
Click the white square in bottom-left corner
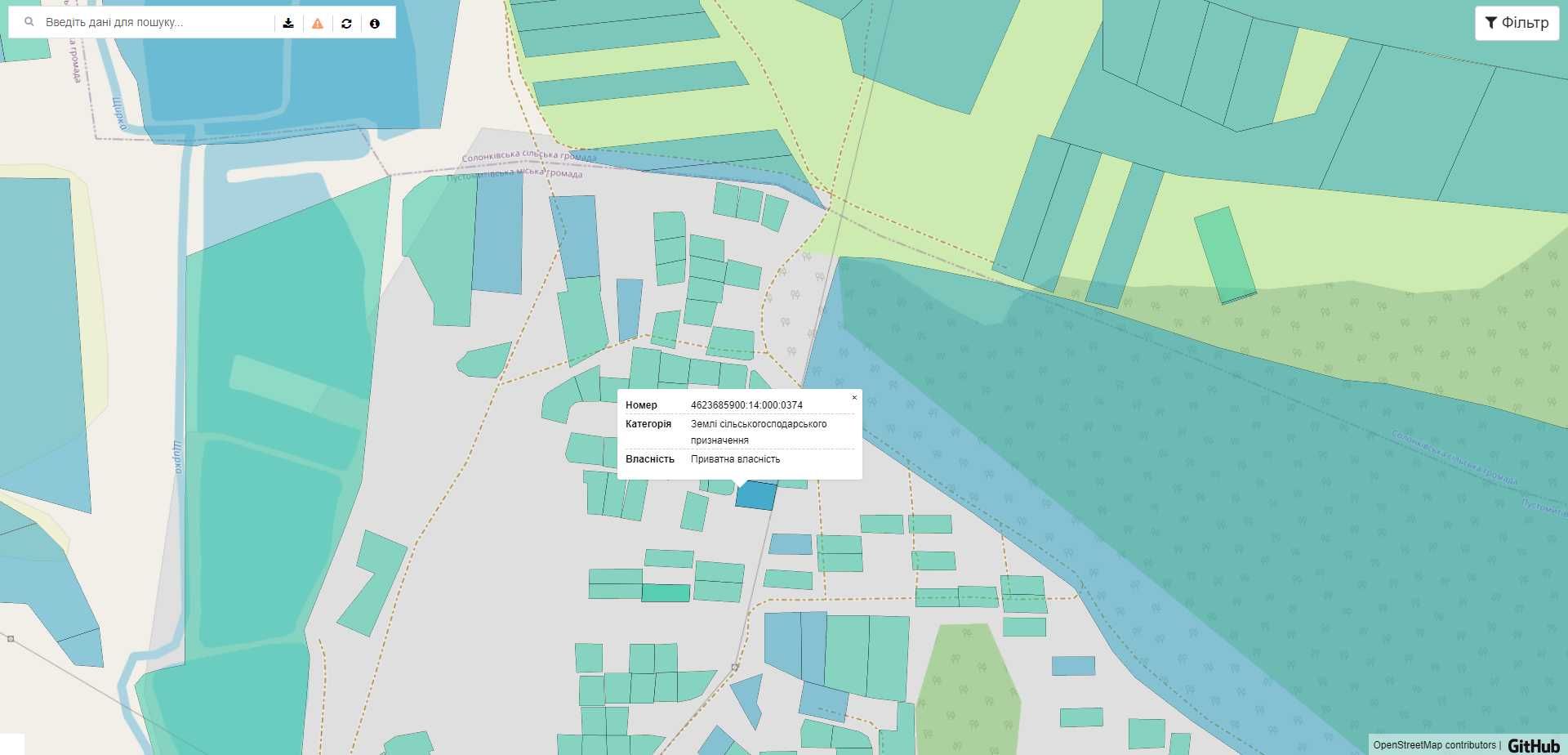11,744
